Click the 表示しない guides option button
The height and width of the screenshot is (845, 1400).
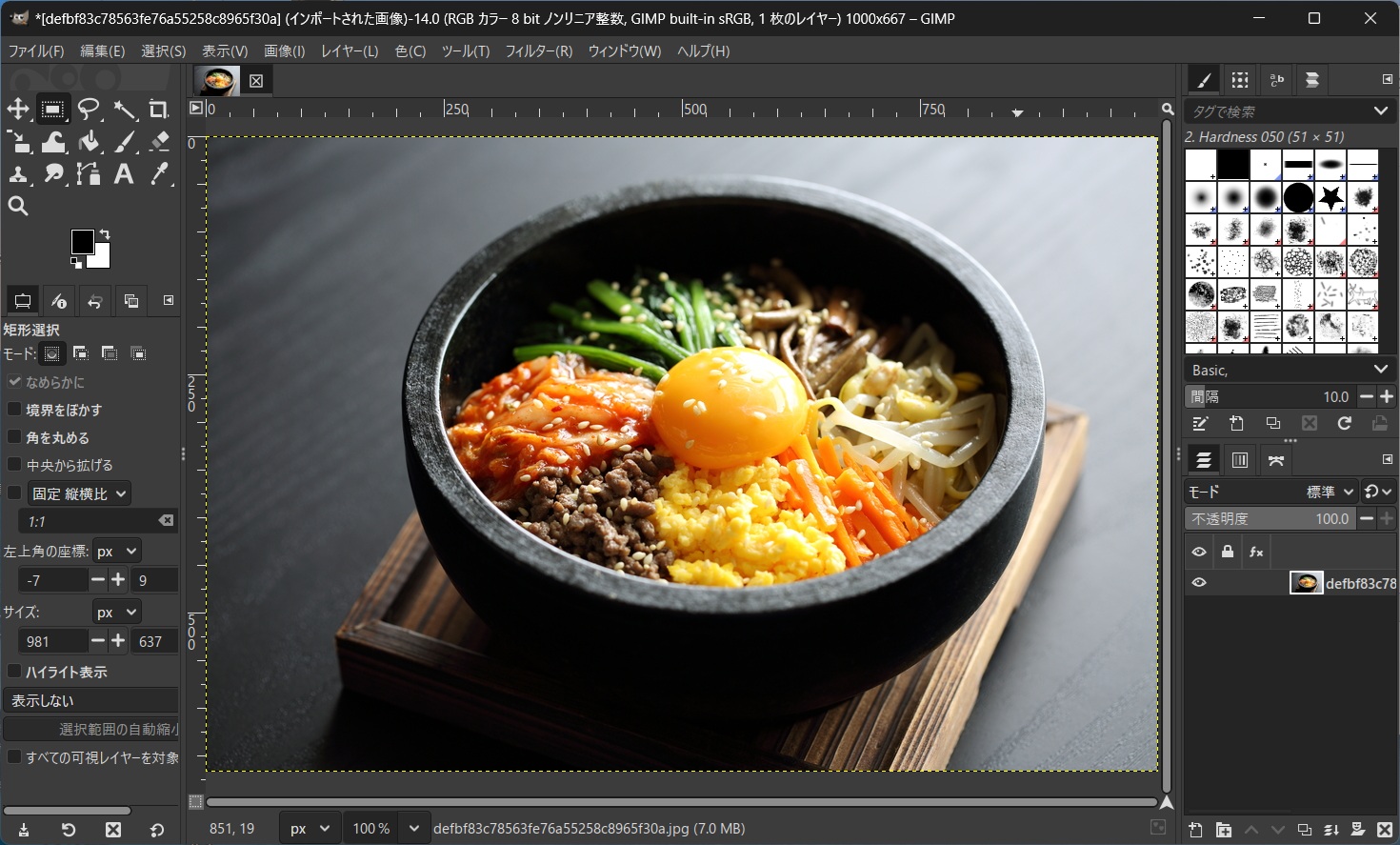pyautogui.click(x=91, y=700)
